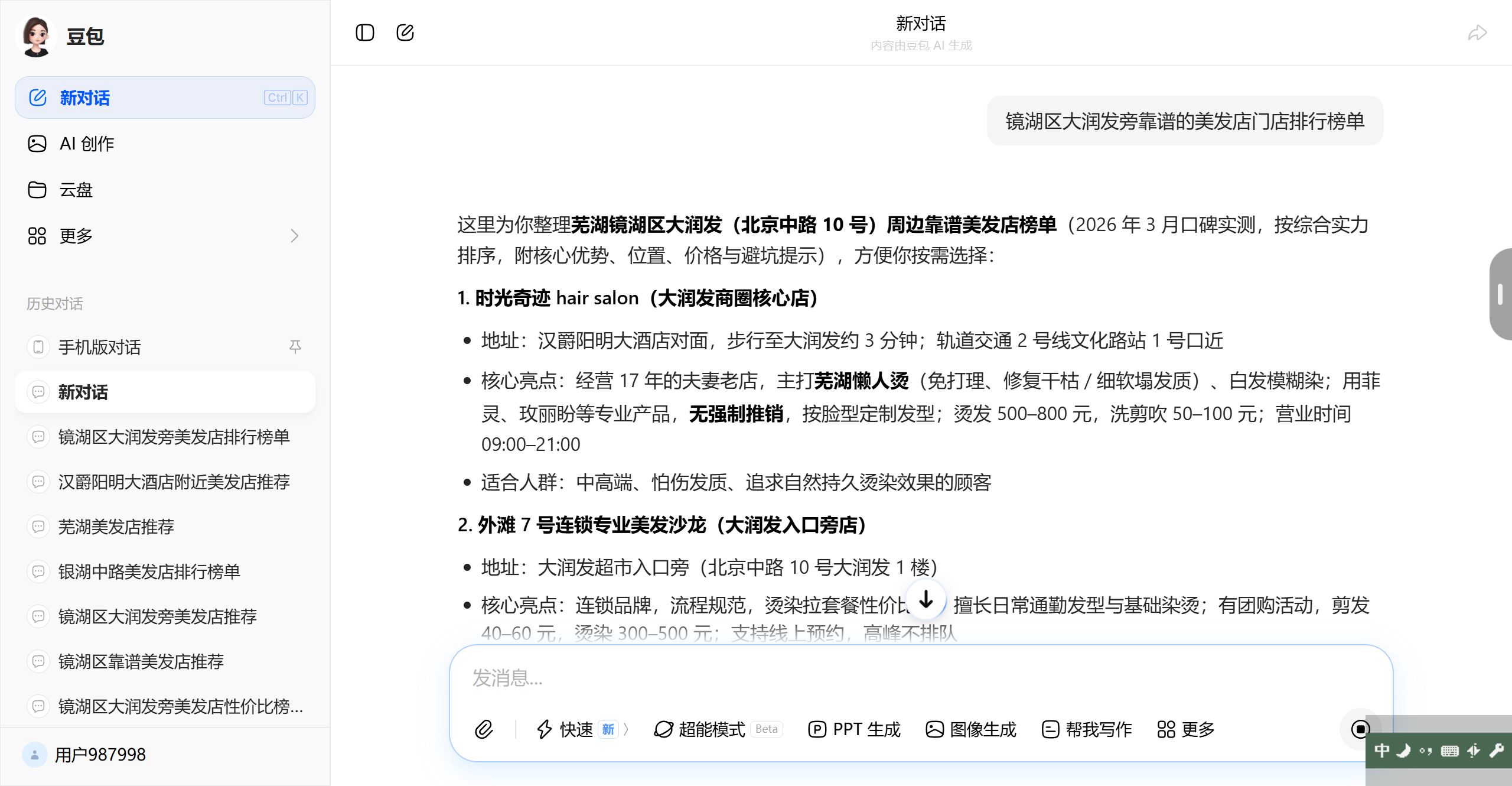Click the 新对话 page title

tap(921, 24)
